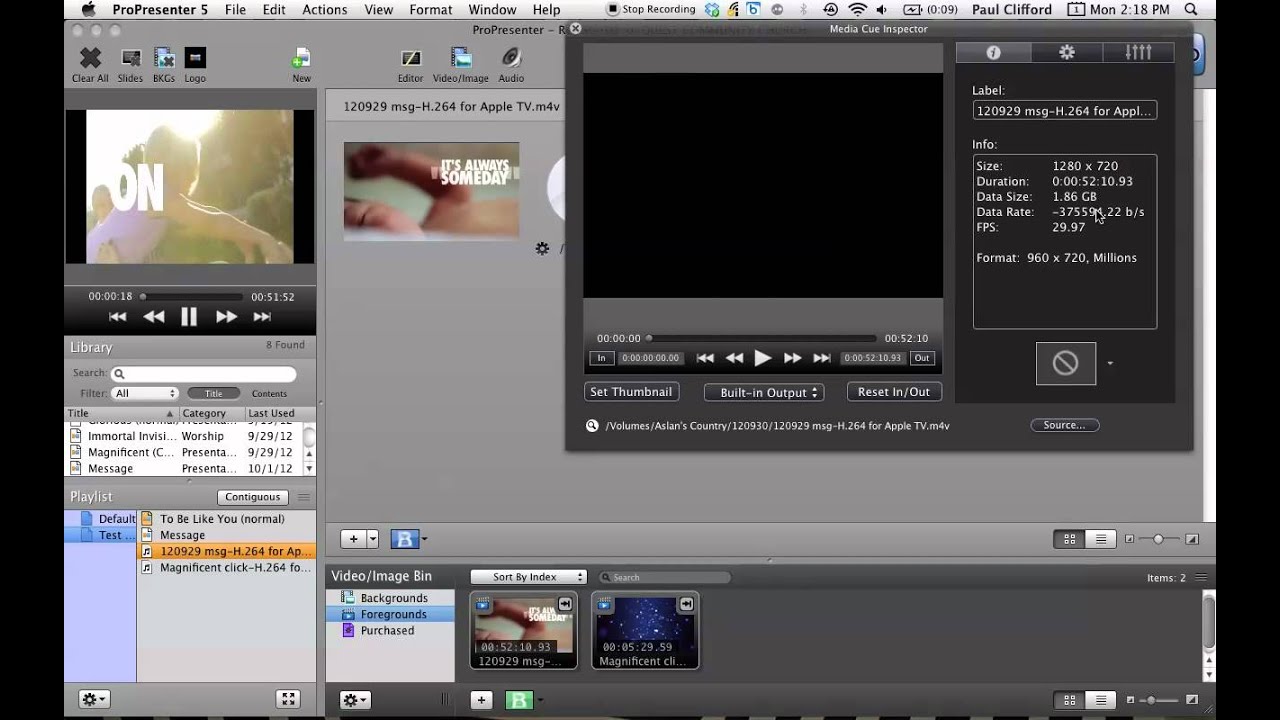1280x720 pixels.
Task: Jump to beginning in Media Cue Inspector
Action: click(705, 358)
